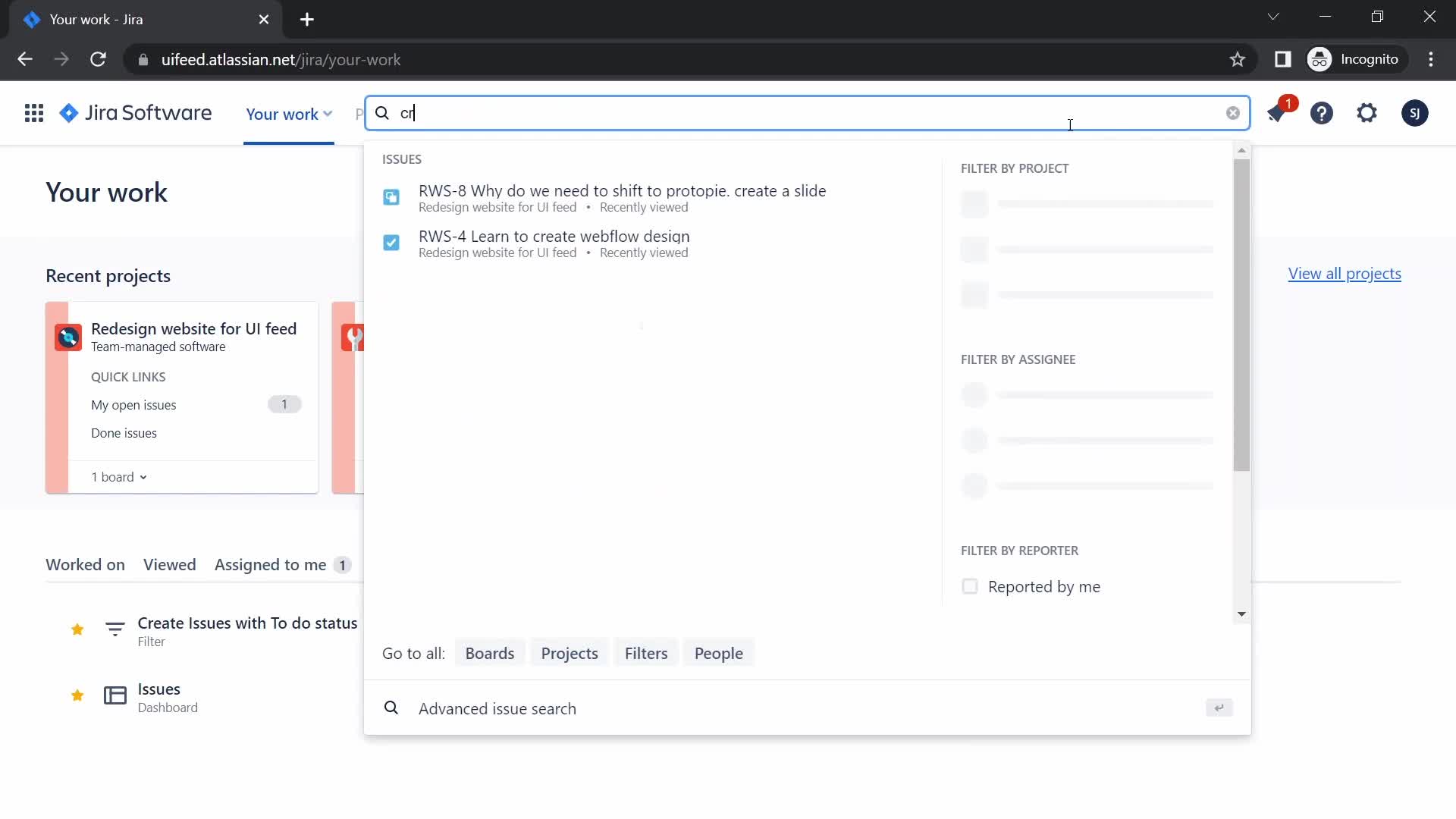Expand the Your work dropdown menu
The height and width of the screenshot is (819, 1456).
point(289,113)
